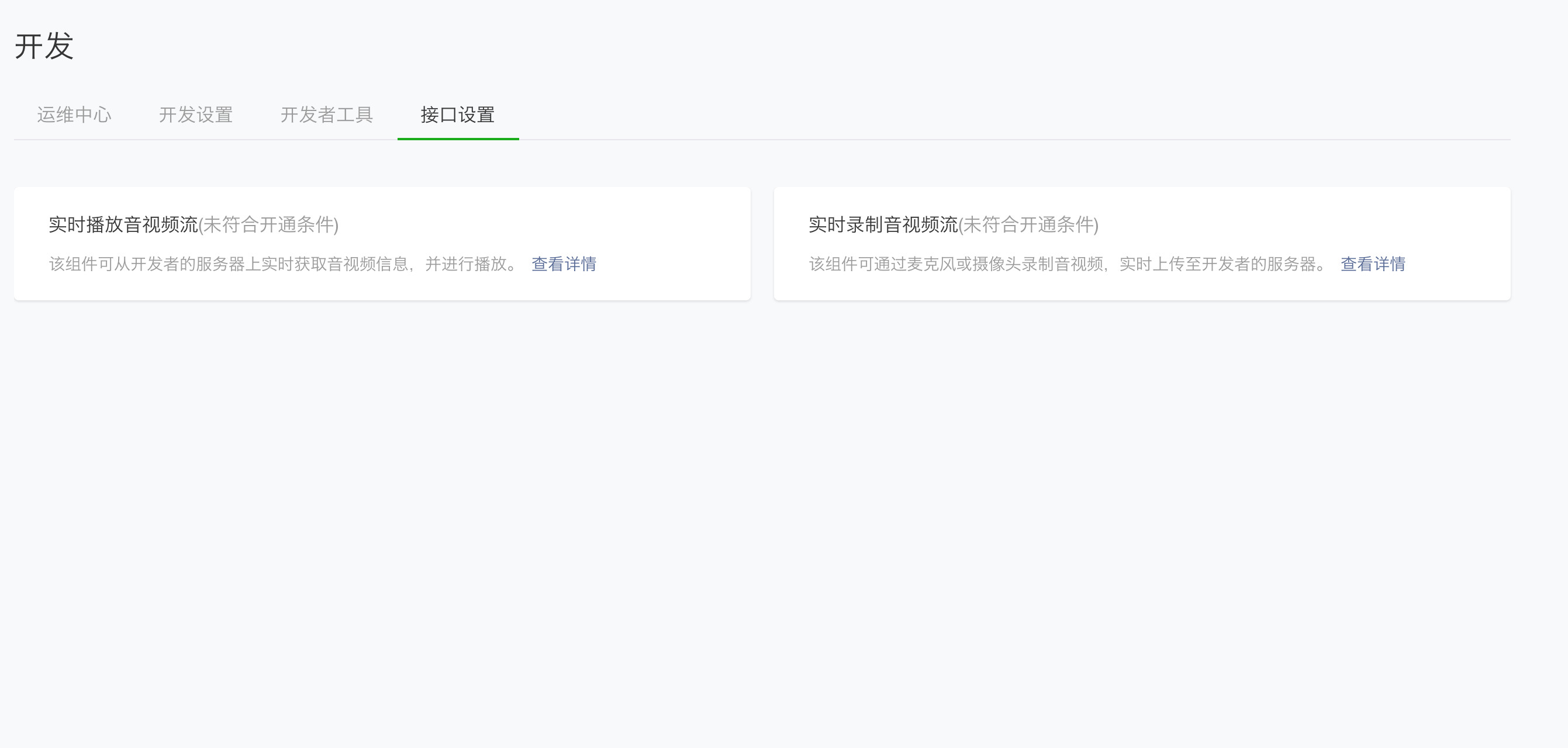Click the word 摄像头 in recording description

[x=996, y=264]
